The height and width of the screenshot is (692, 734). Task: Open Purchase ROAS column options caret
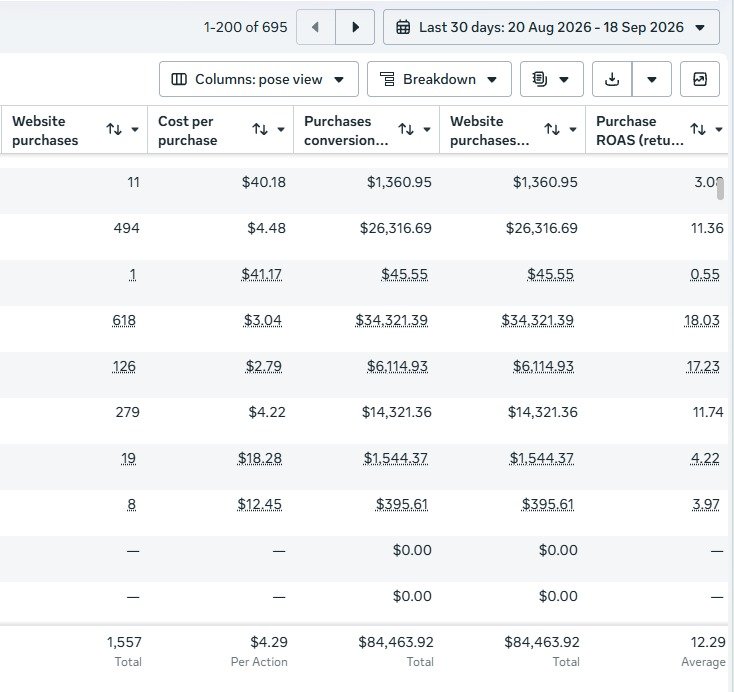click(719, 129)
